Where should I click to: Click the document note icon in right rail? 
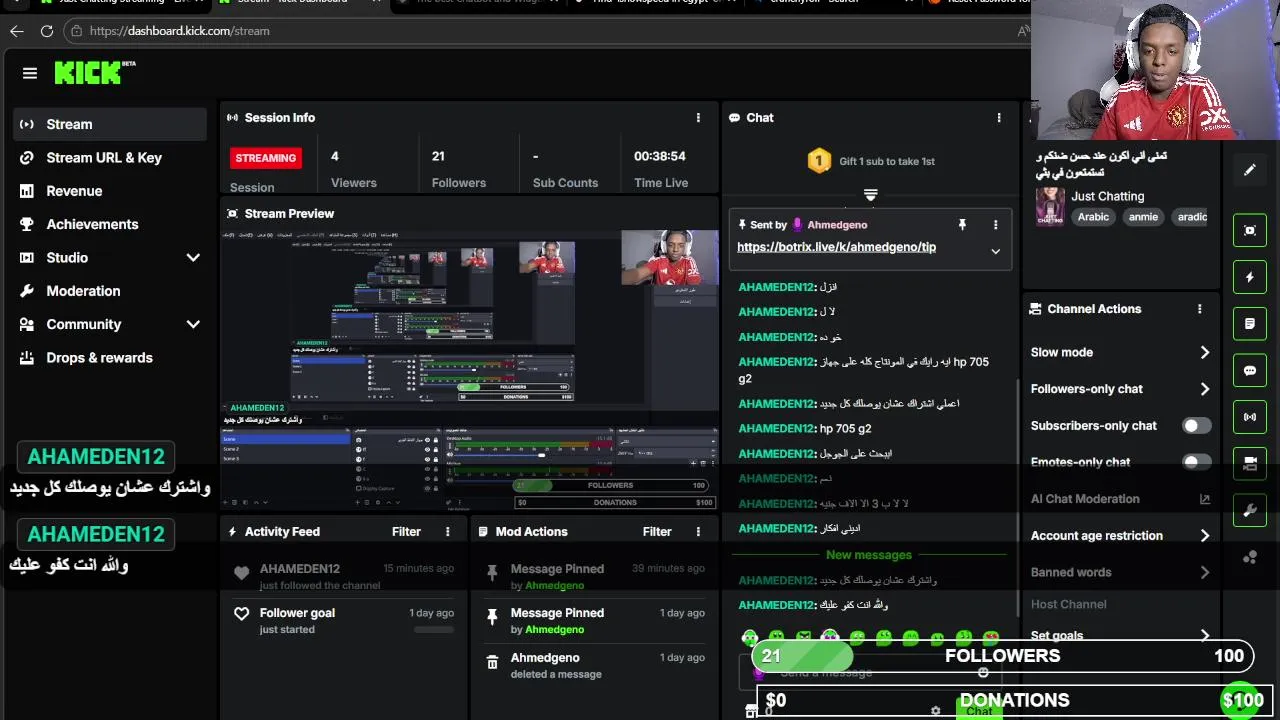(1249, 324)
